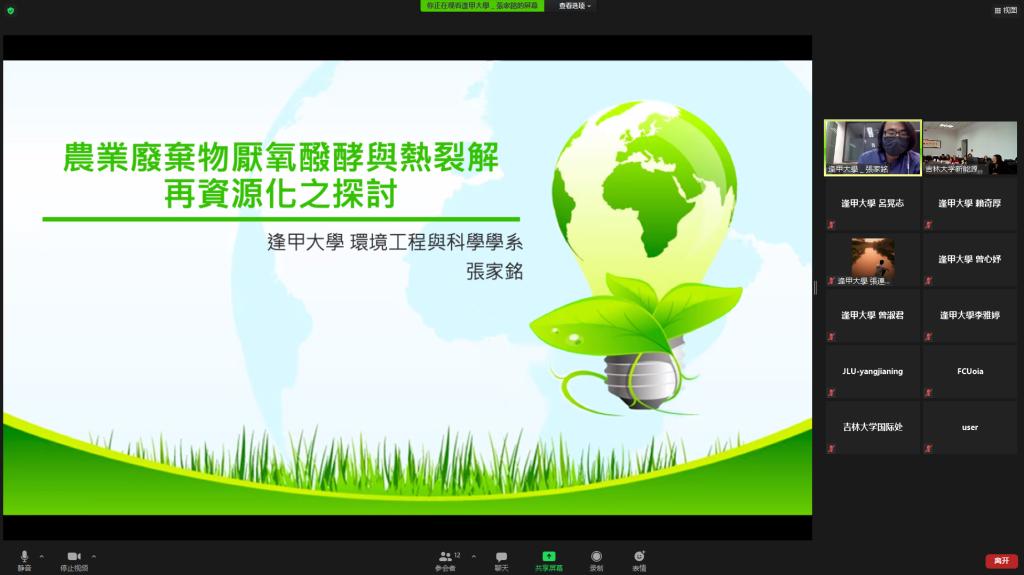Click the green encryption shield icon

coord(10,10)
